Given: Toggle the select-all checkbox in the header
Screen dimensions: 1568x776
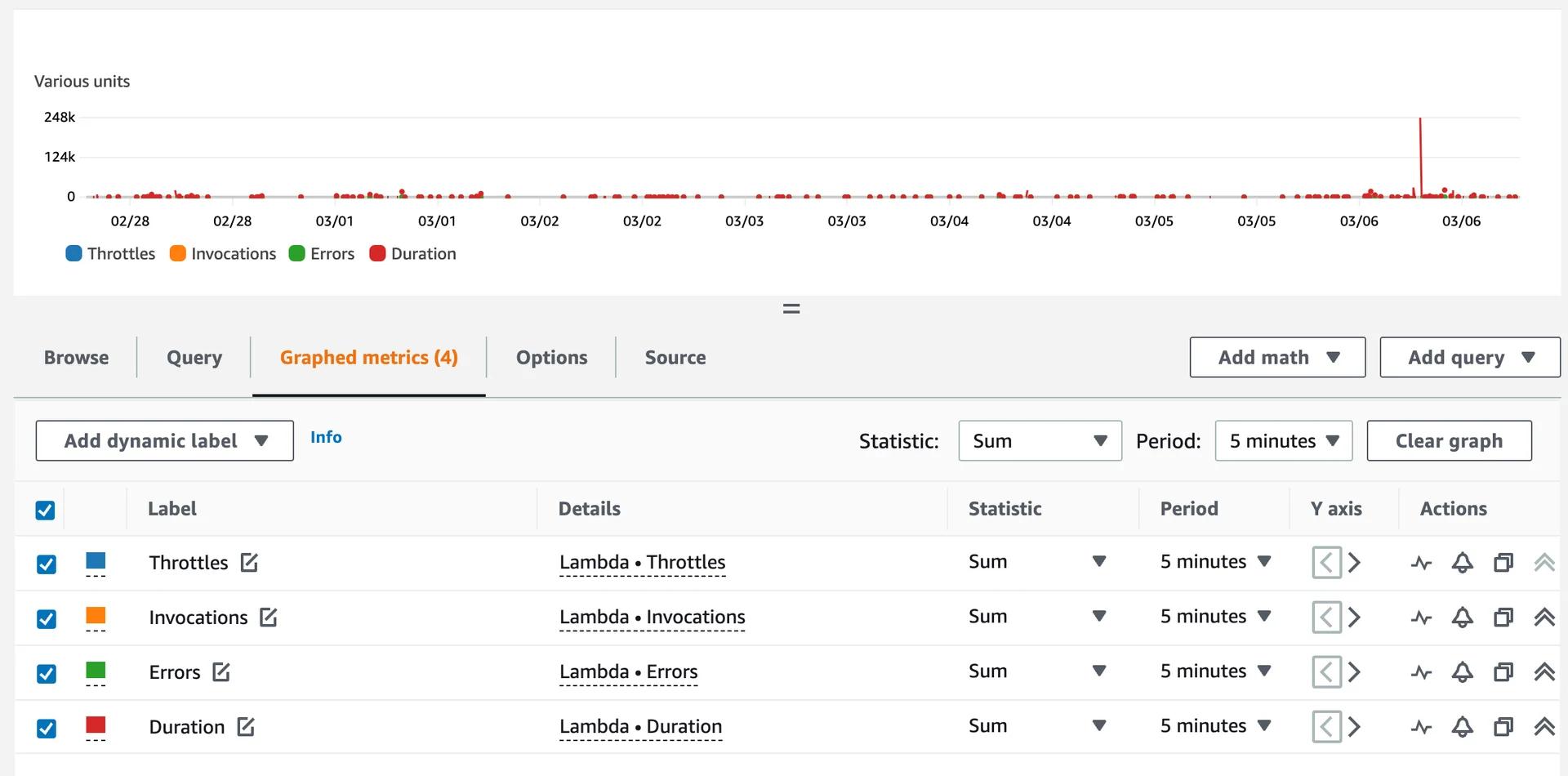Looking at the screenshot, I should (x=46, y=509).
